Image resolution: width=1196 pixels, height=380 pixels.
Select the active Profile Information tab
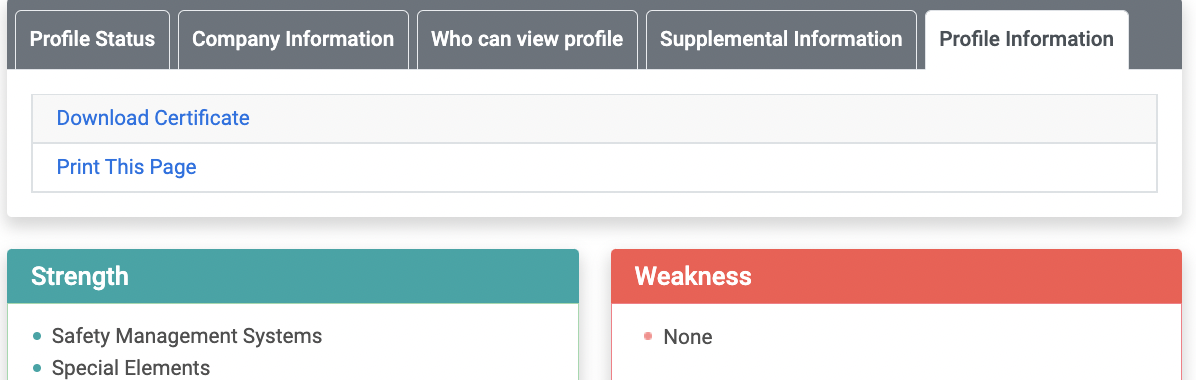coord(1027,40)
